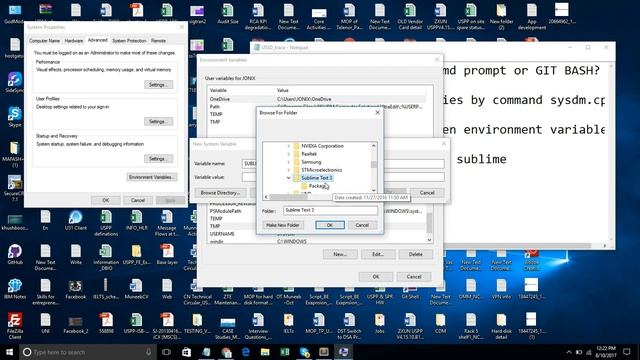
Task: Click OK in System Properties window
Action: click(106, 200)
